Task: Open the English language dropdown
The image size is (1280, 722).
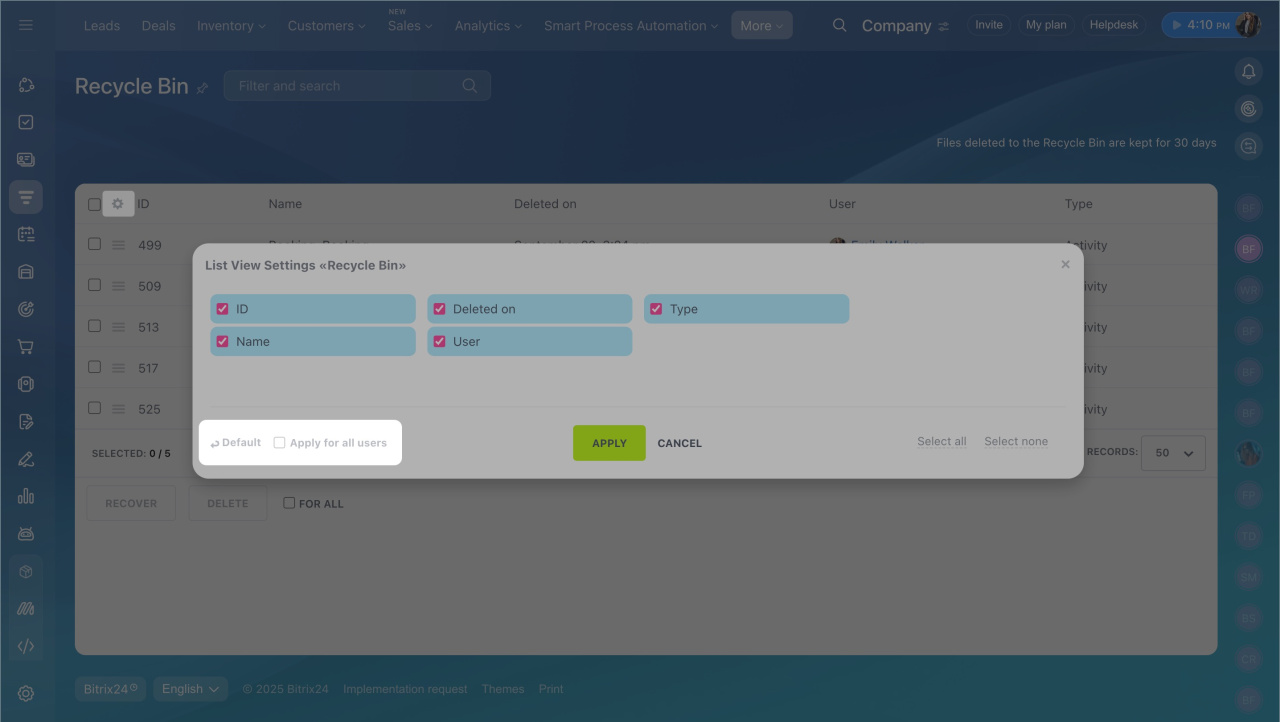Action: (x=190, y=689)
